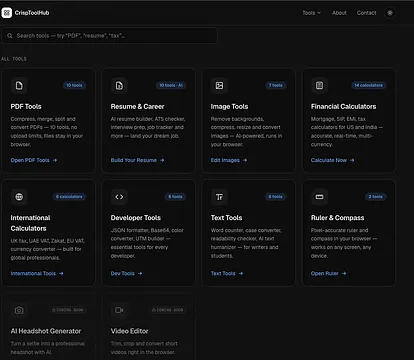414x360 pixels.
Task: Open the International Tools link
Action: click(37, 273)
